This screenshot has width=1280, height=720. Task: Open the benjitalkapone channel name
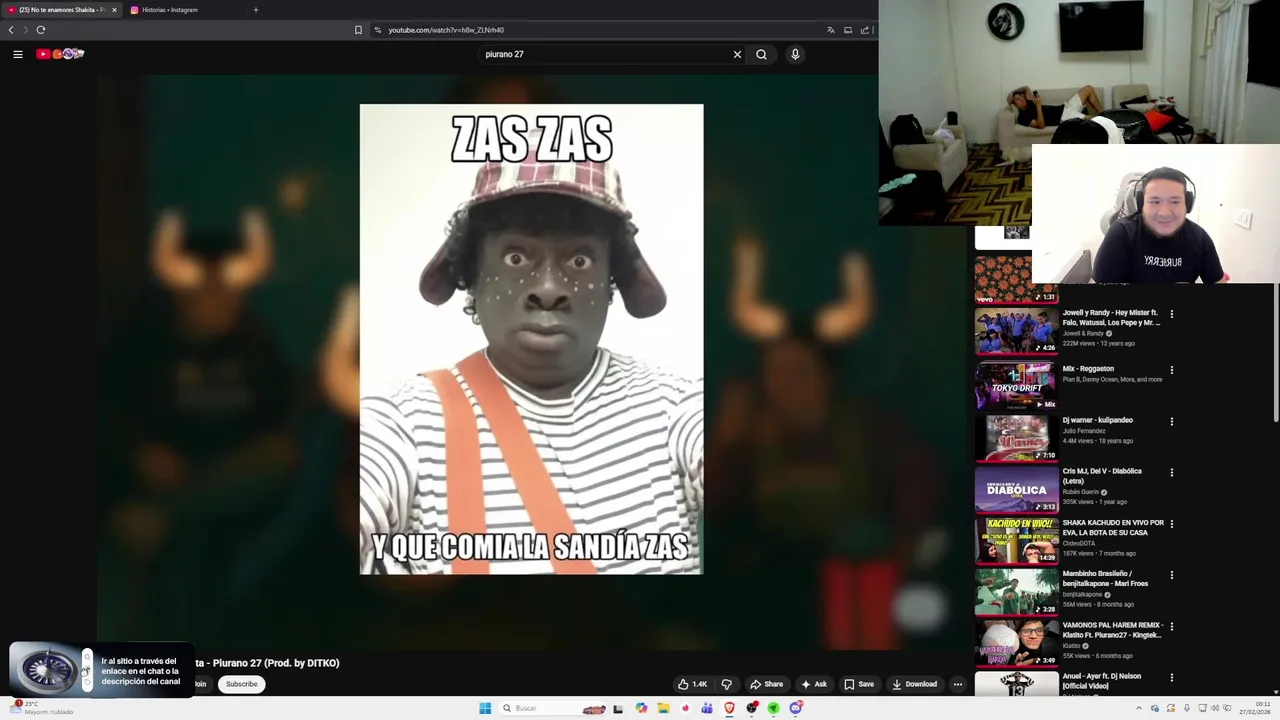(x=1083, y=594)
